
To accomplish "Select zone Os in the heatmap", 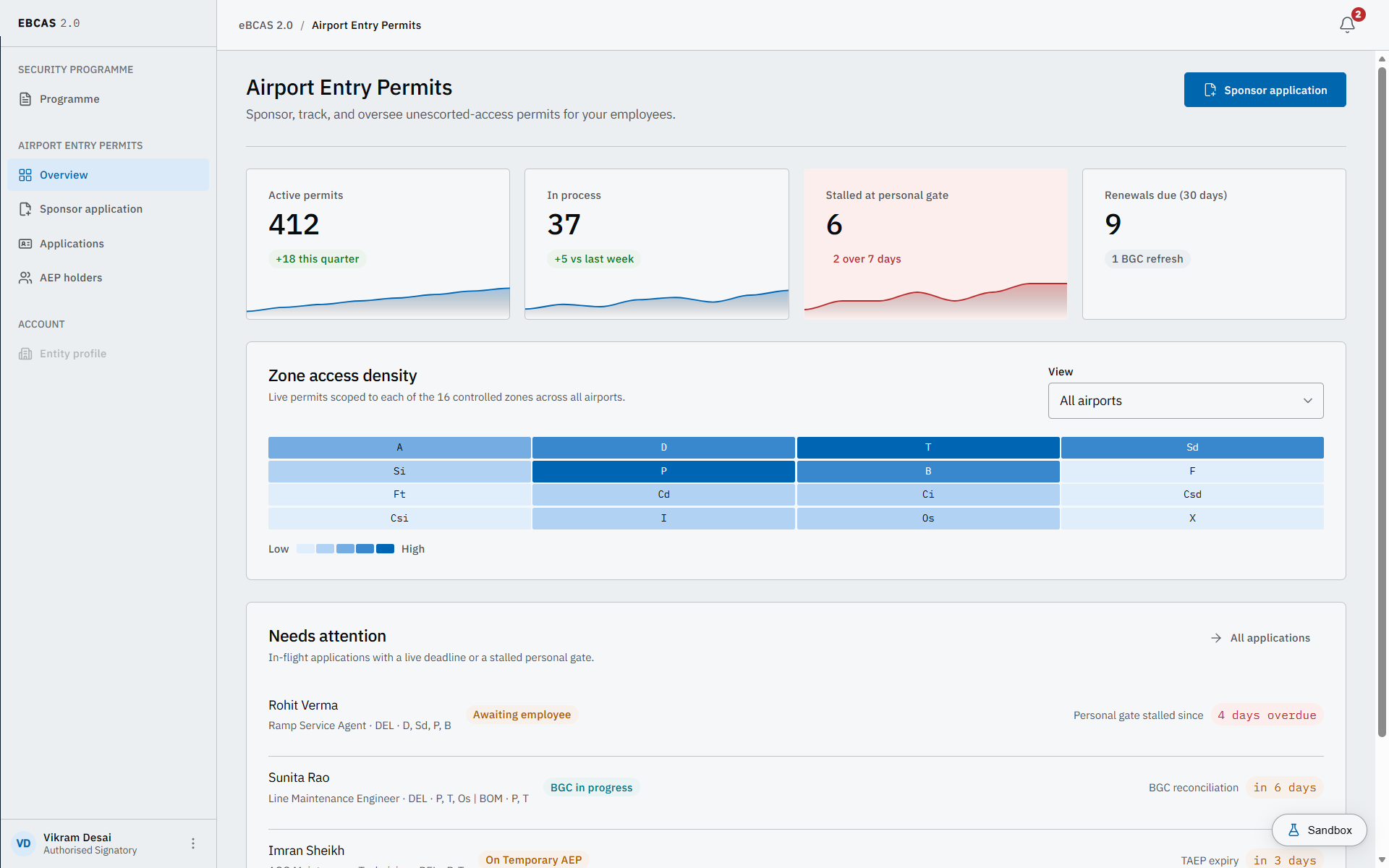I will click(928, 518).
